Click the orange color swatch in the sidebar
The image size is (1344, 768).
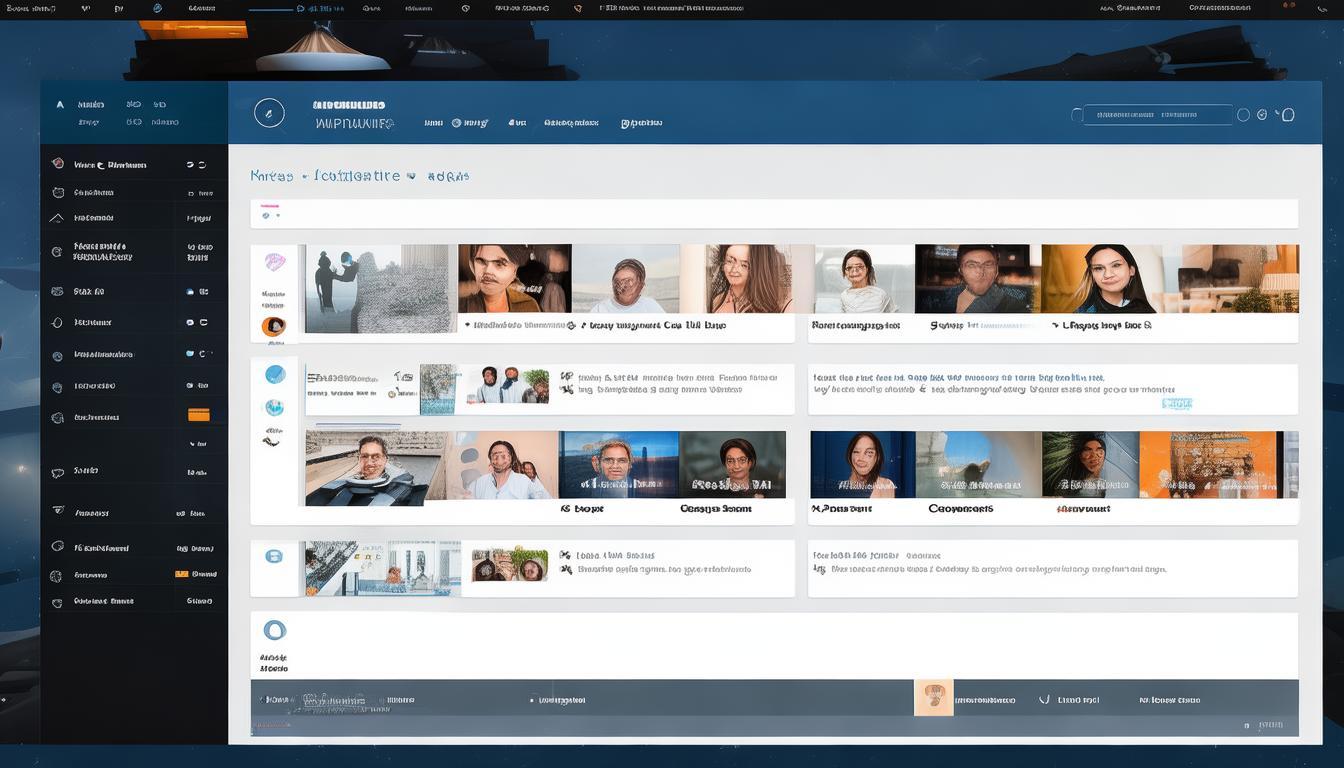pyautogui.click(x=198, y=414)
